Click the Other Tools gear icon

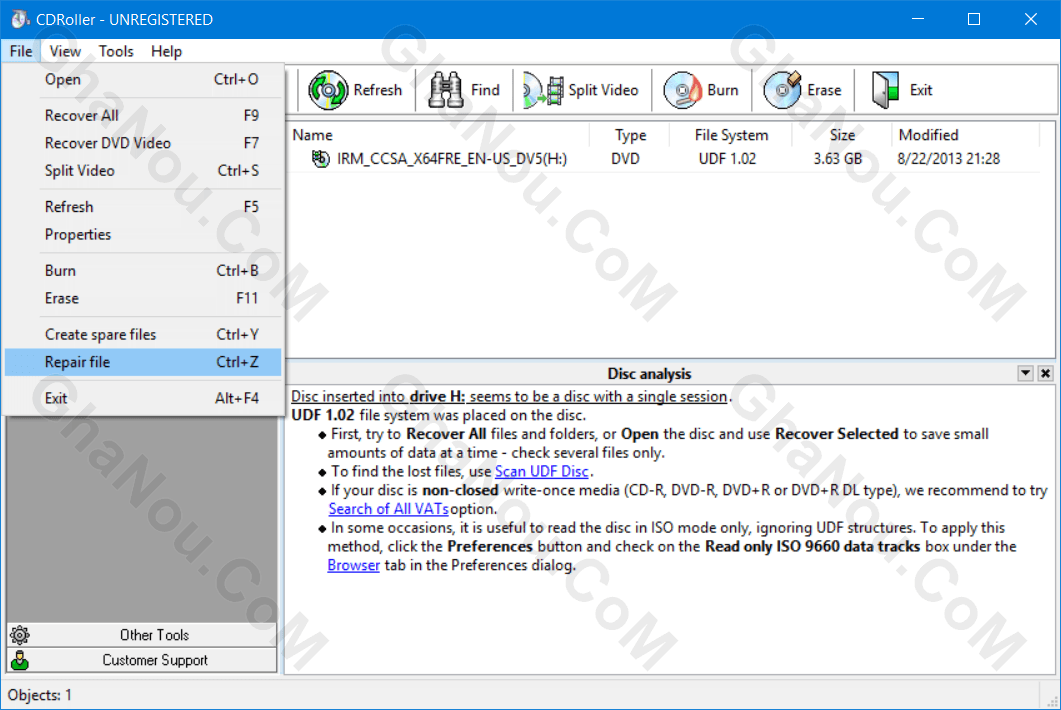pyautogui.click(x=20, y=635)
